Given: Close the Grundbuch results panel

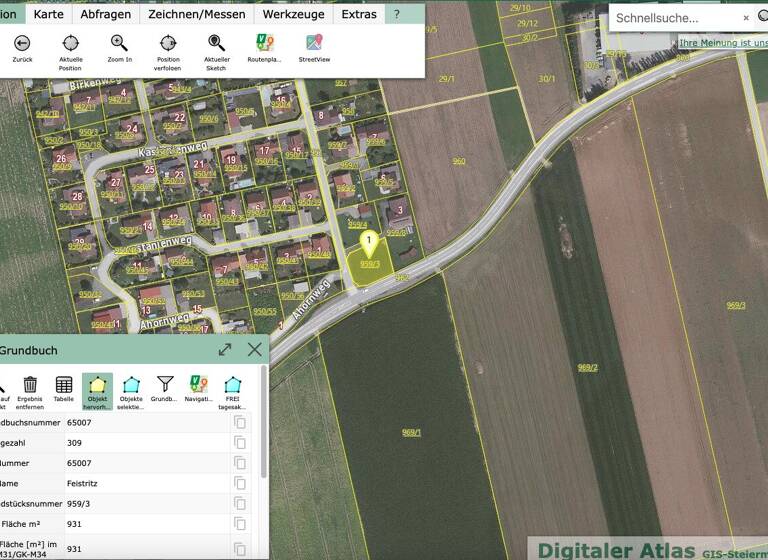Looking at the screenshot, I should tap(255, 350).
